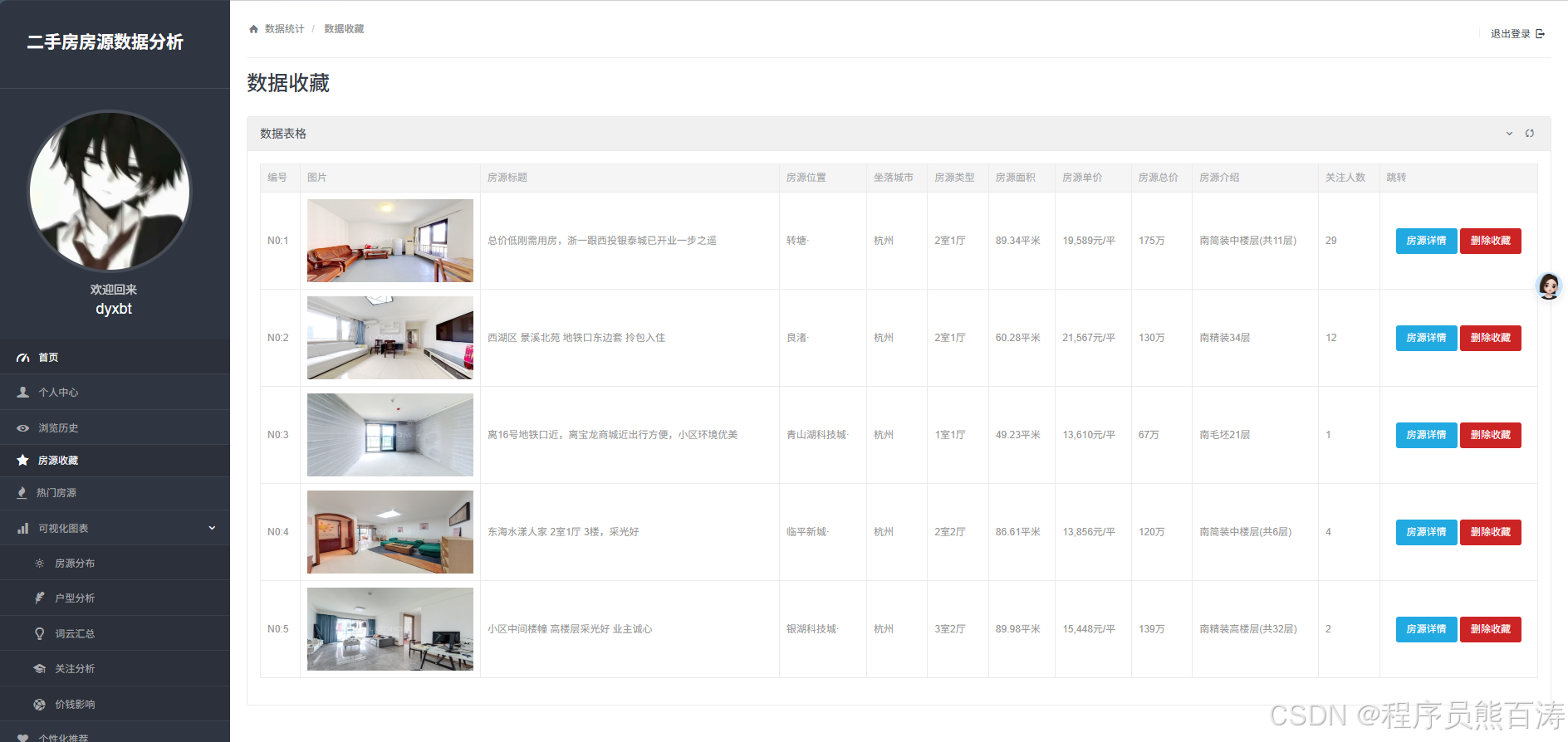Open the 户型分析 submenu item
This screenshot has width=1568, height=742.
tap(115, 598)
